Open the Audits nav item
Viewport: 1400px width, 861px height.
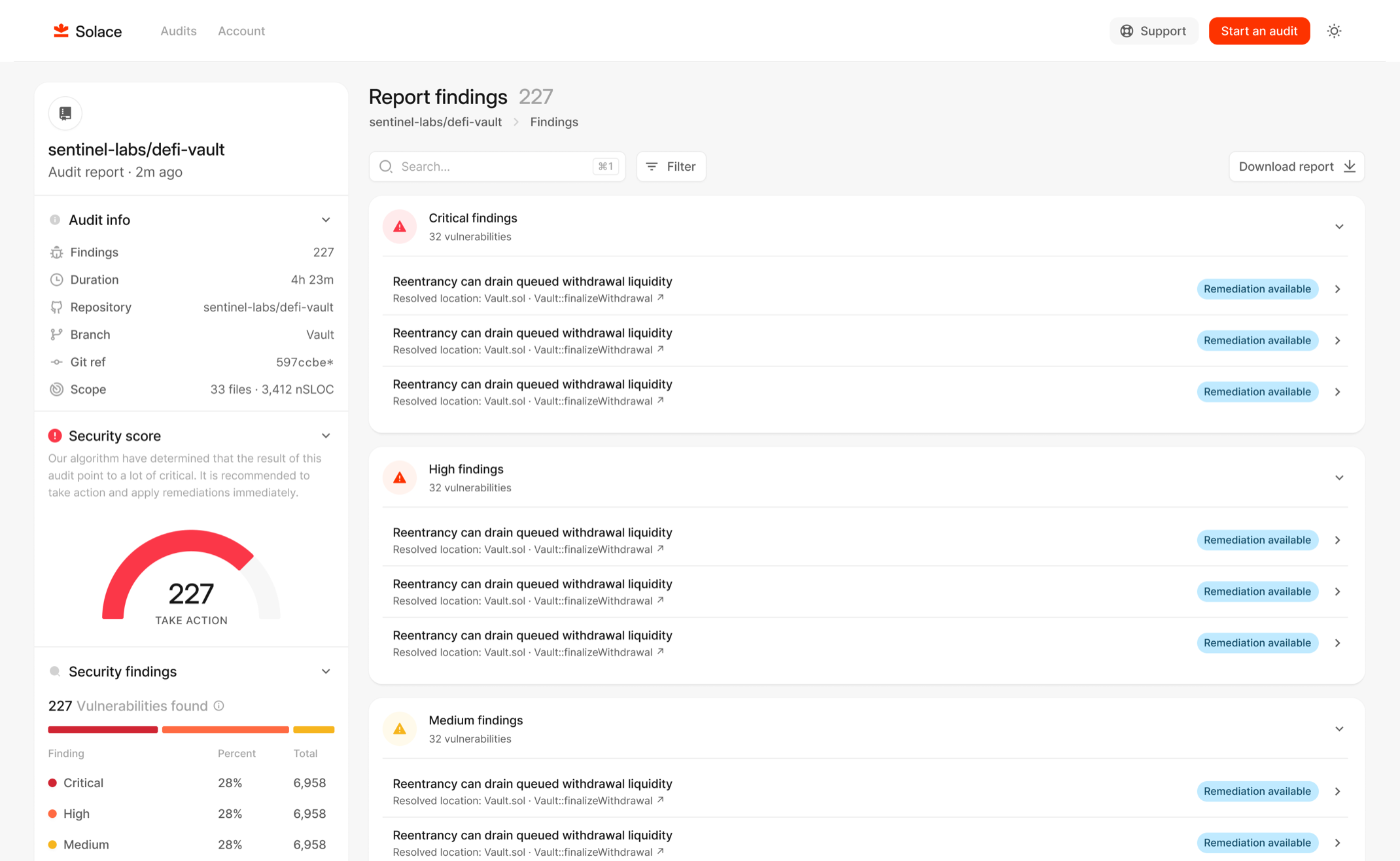[179, 31]
